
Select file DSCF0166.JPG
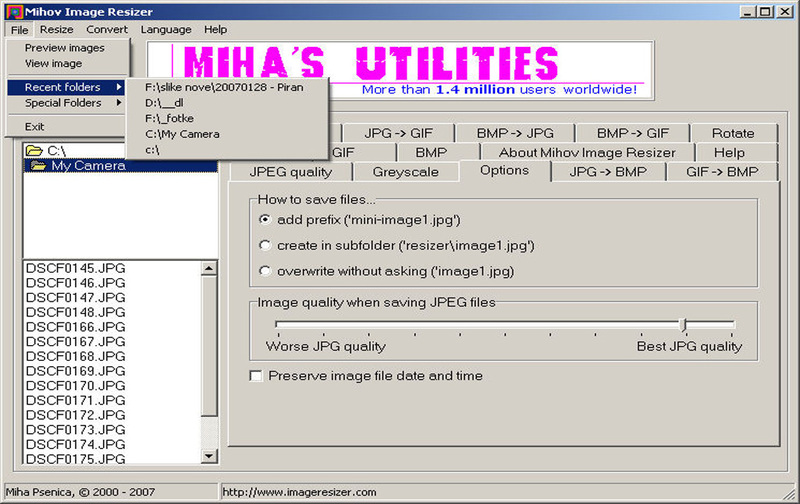click(x=76, y=327)
